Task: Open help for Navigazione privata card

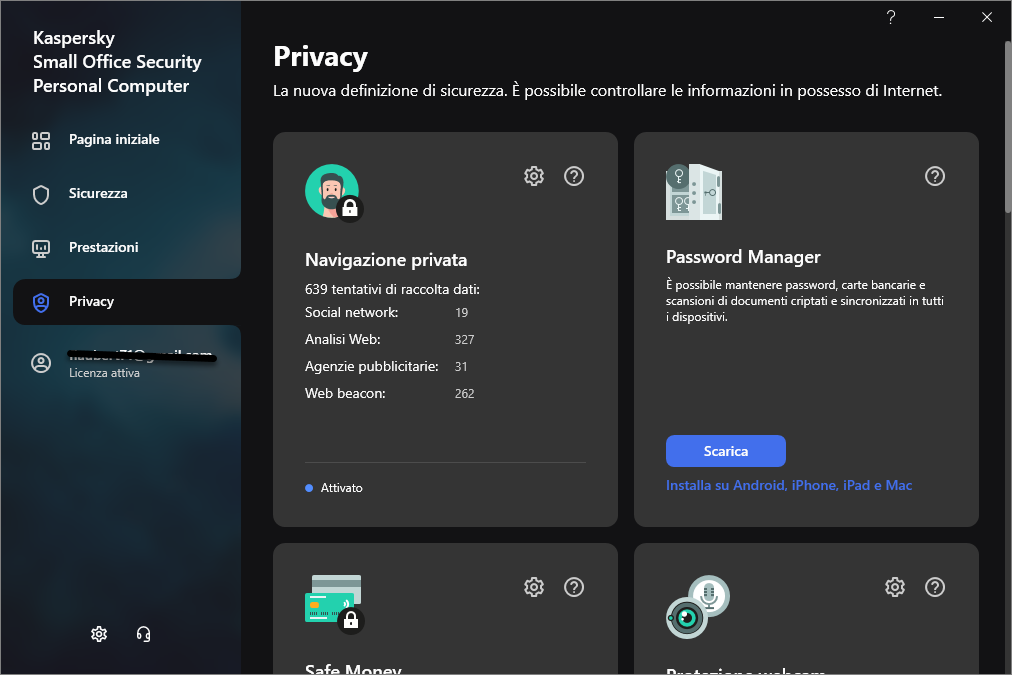Action: (x=574, y=176)
